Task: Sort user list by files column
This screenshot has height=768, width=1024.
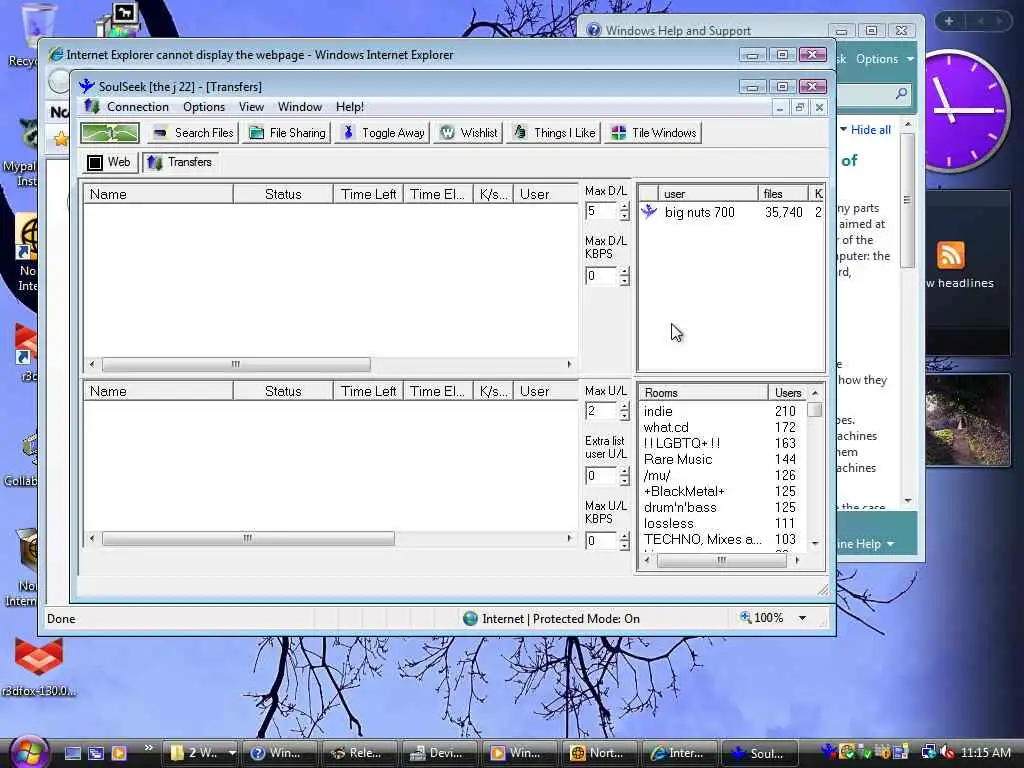Action: point(782,193)
